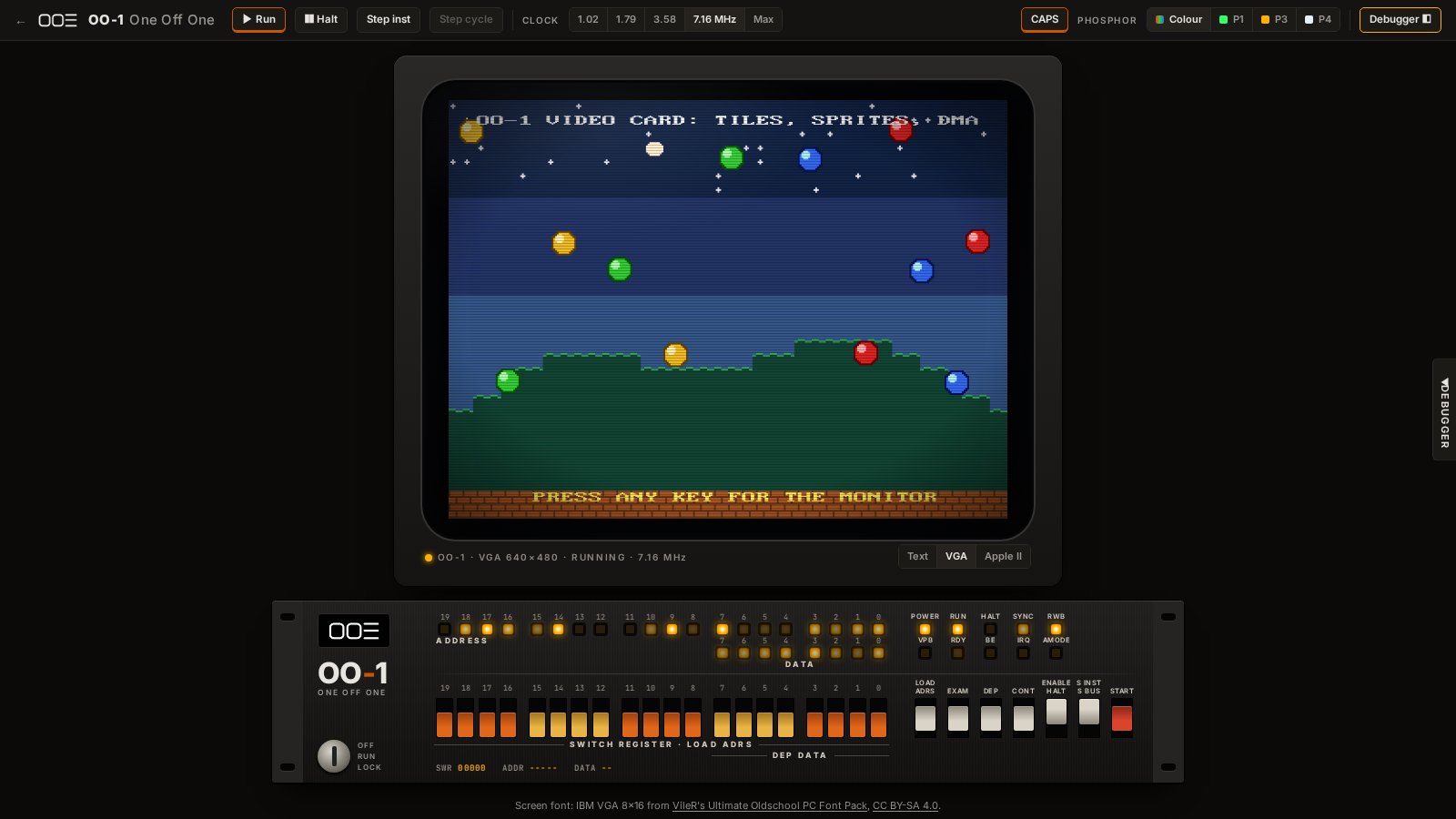Set clock speed to 3.58
This screenshot has height=819, width=1456.
click(664, 19)
